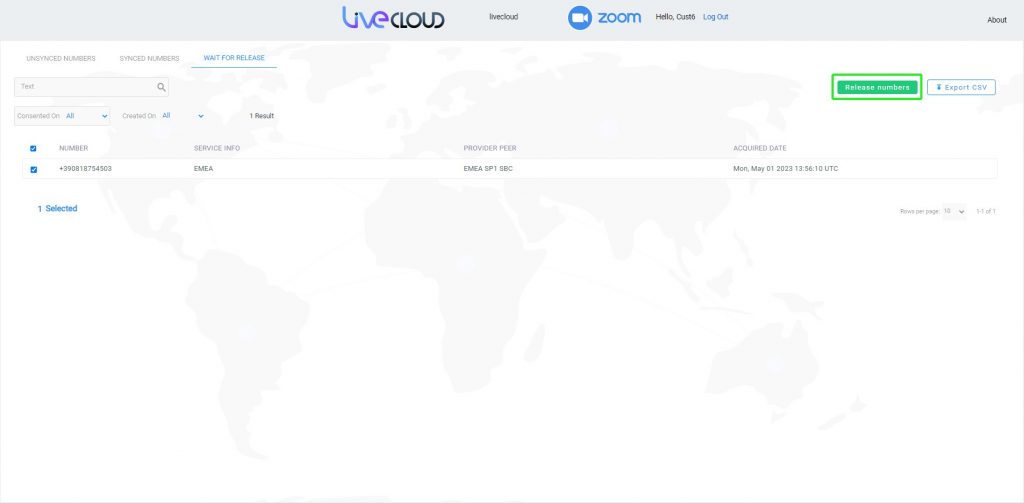Image resolution: width=1024 pixels, height=503 pixels.
Task: Click the Acquired Date column header
Action: tap(759, 148)
